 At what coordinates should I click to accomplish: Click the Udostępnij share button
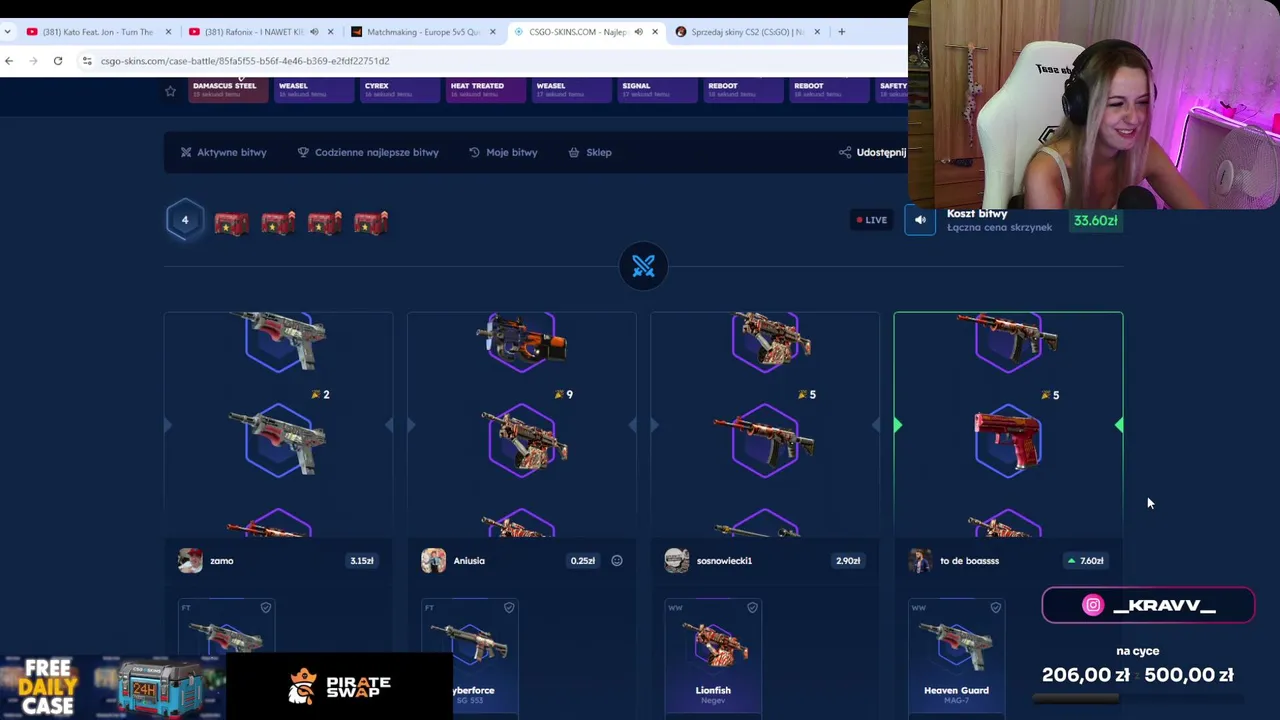[872, 152]
